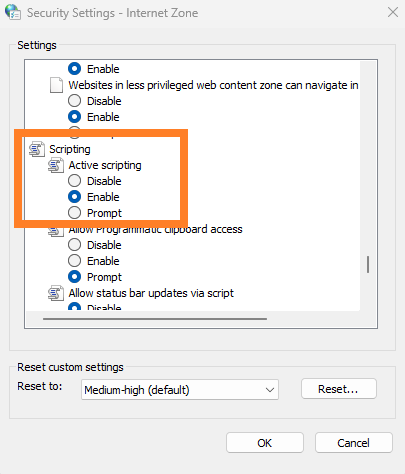Click the Reset... button

point(339,389)
